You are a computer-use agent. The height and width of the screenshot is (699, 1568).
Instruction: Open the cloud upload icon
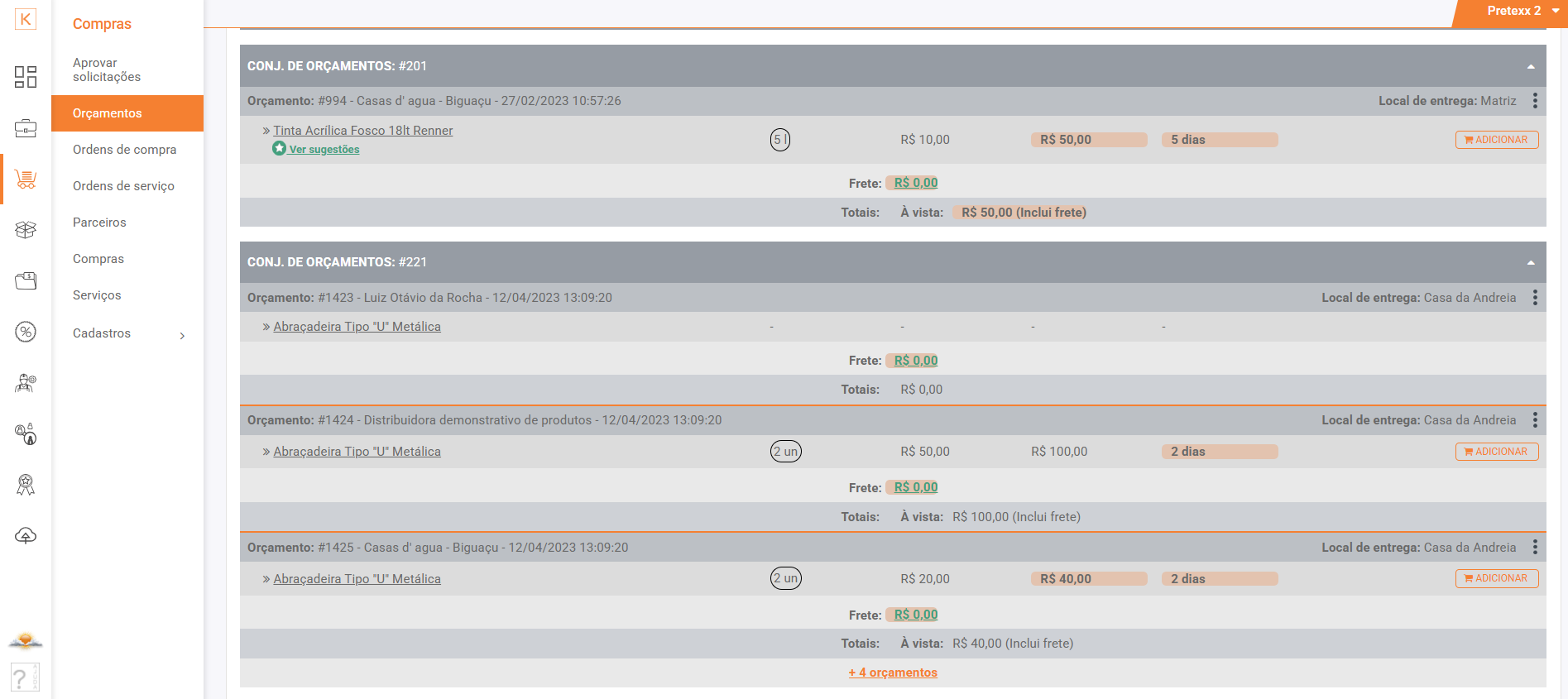26,536
